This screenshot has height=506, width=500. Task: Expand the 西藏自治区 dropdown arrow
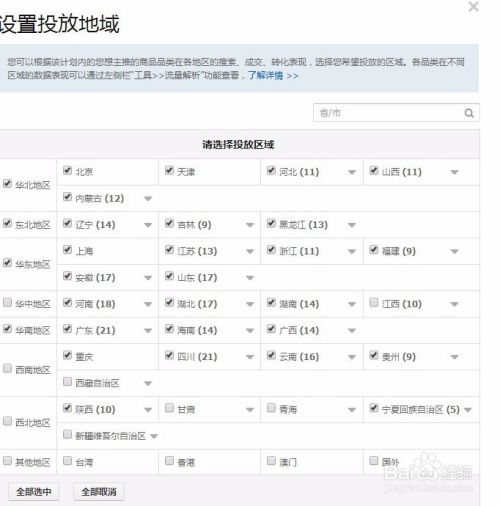148,383
